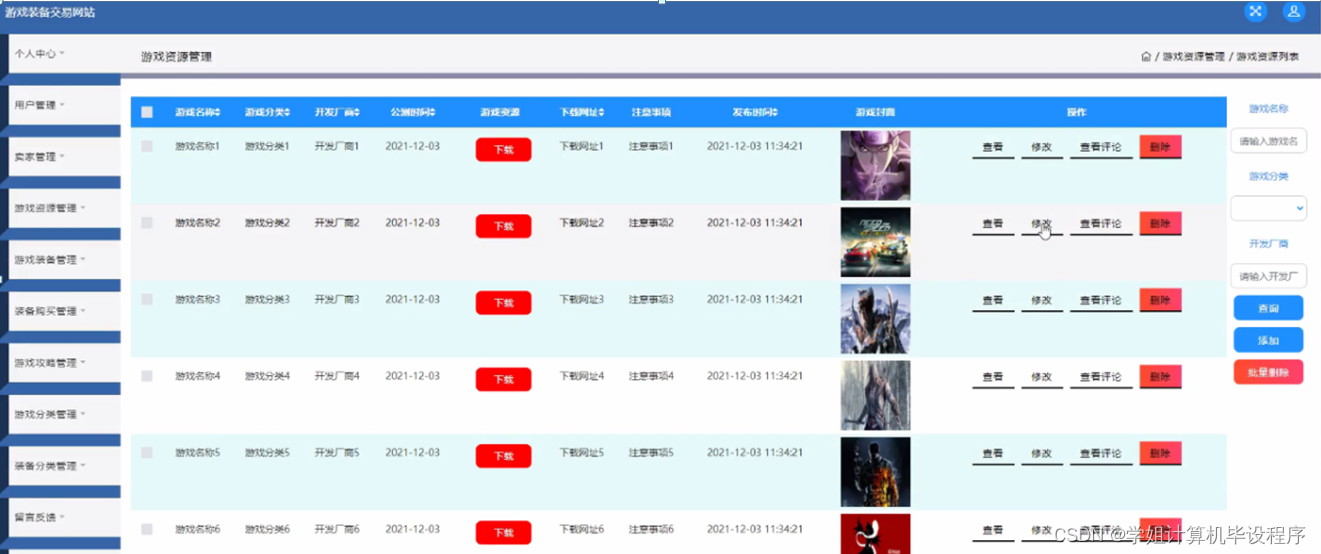
Task: Download resource for 游戏名称2
Action: pos(503,226)
